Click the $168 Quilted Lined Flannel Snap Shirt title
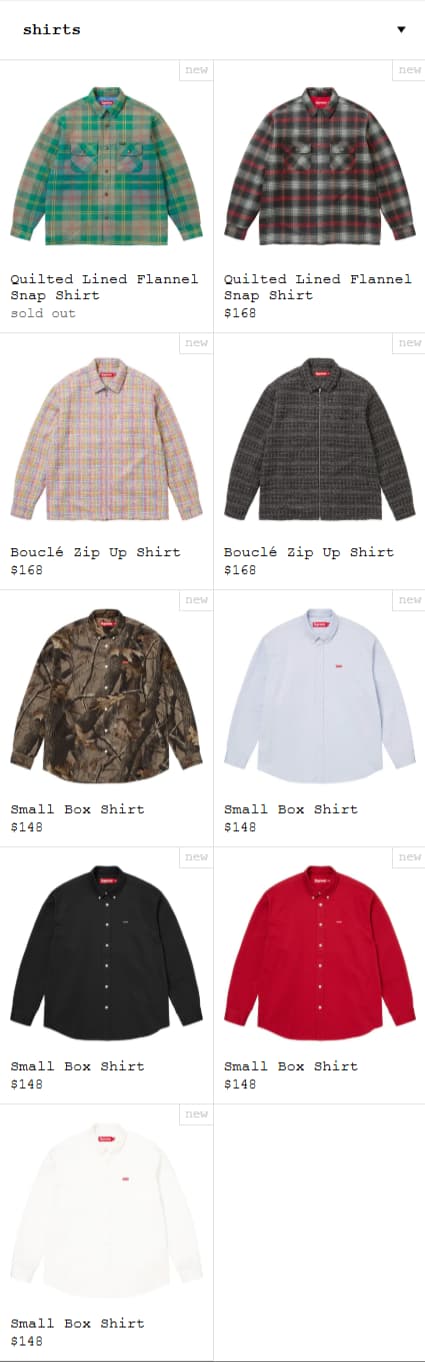425x1362 pixels. [x=318, y=287]
